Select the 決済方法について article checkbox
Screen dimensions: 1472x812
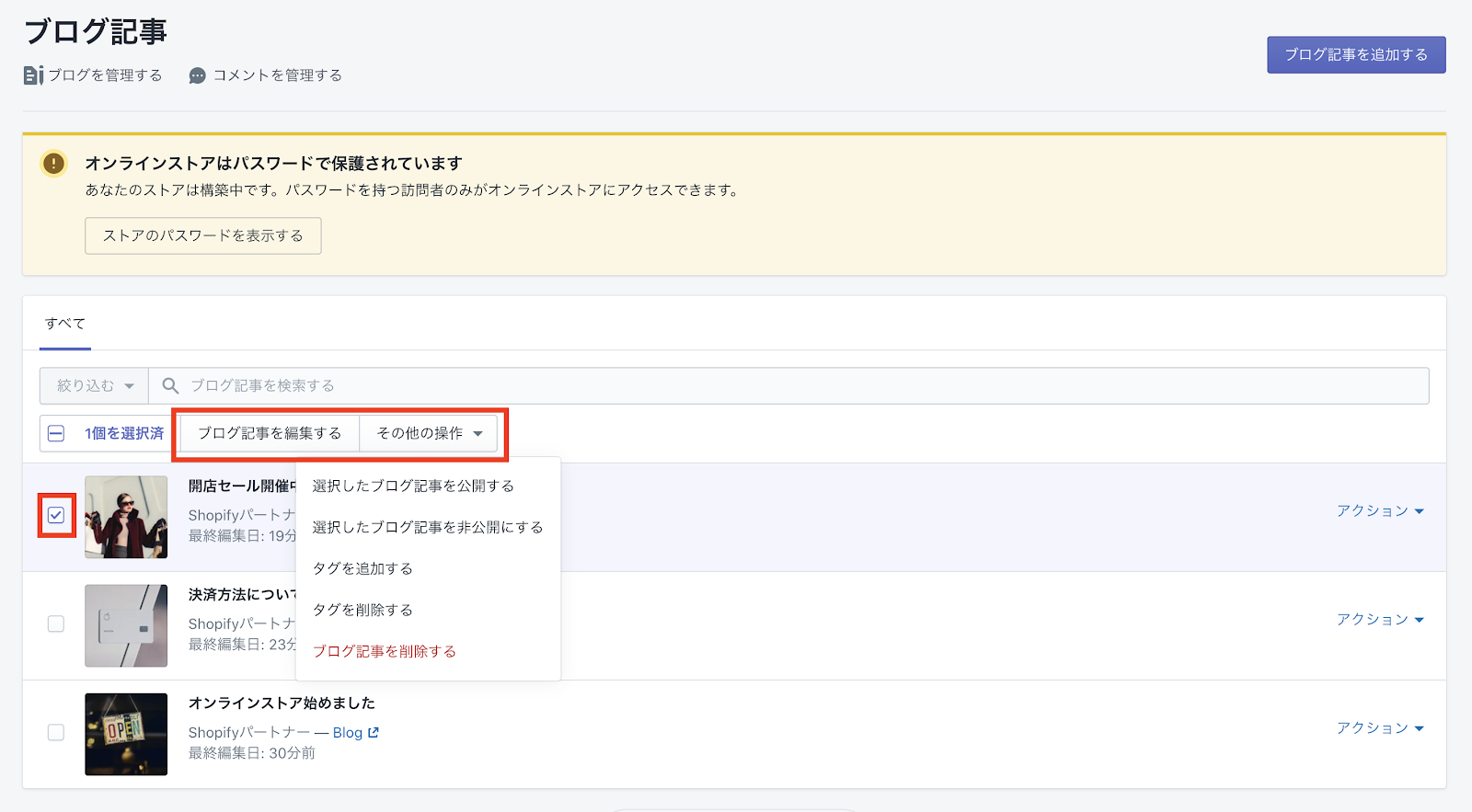(x=56, y=623)
